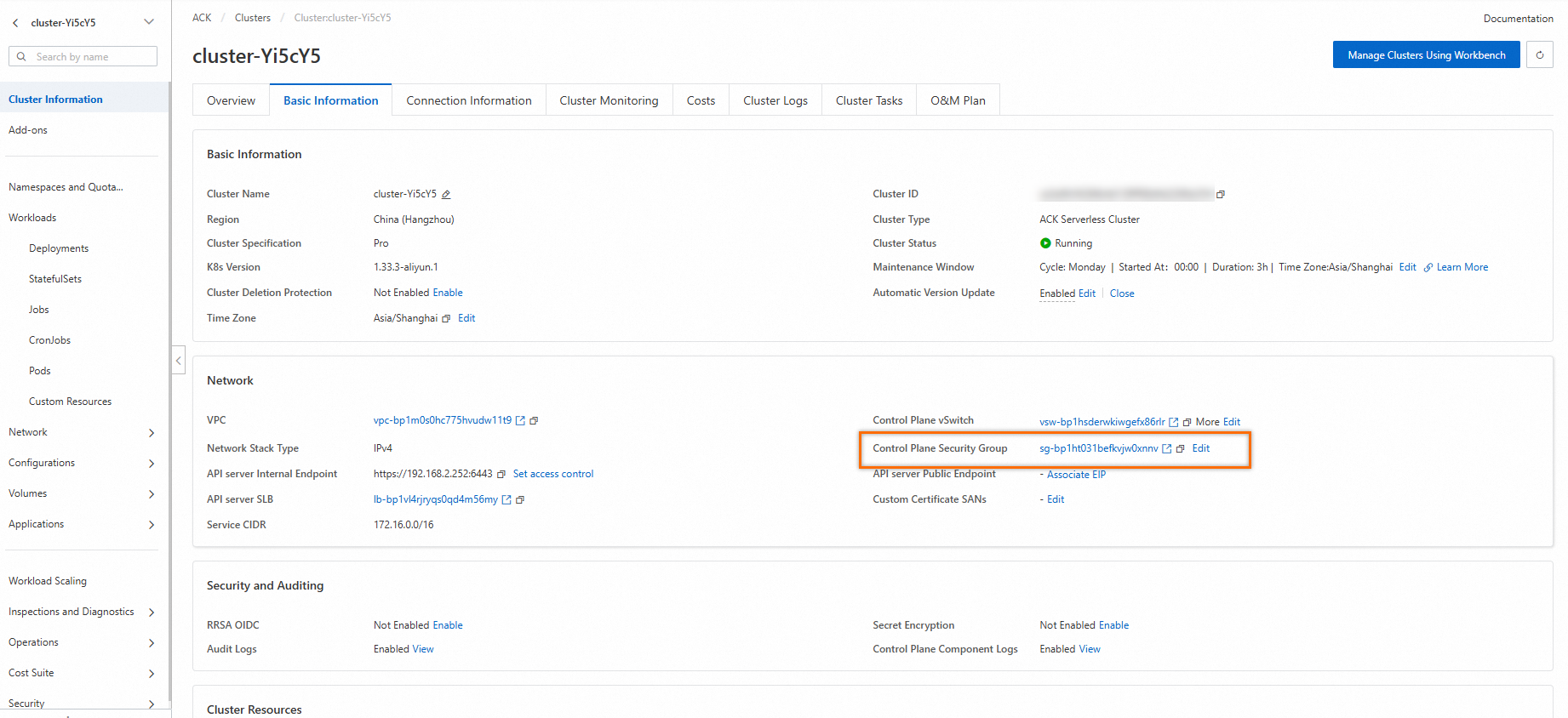This screenshot has height=718, width=1568.
Task: Close Automatic Version Update
Action: click(x=1122, y=293)
